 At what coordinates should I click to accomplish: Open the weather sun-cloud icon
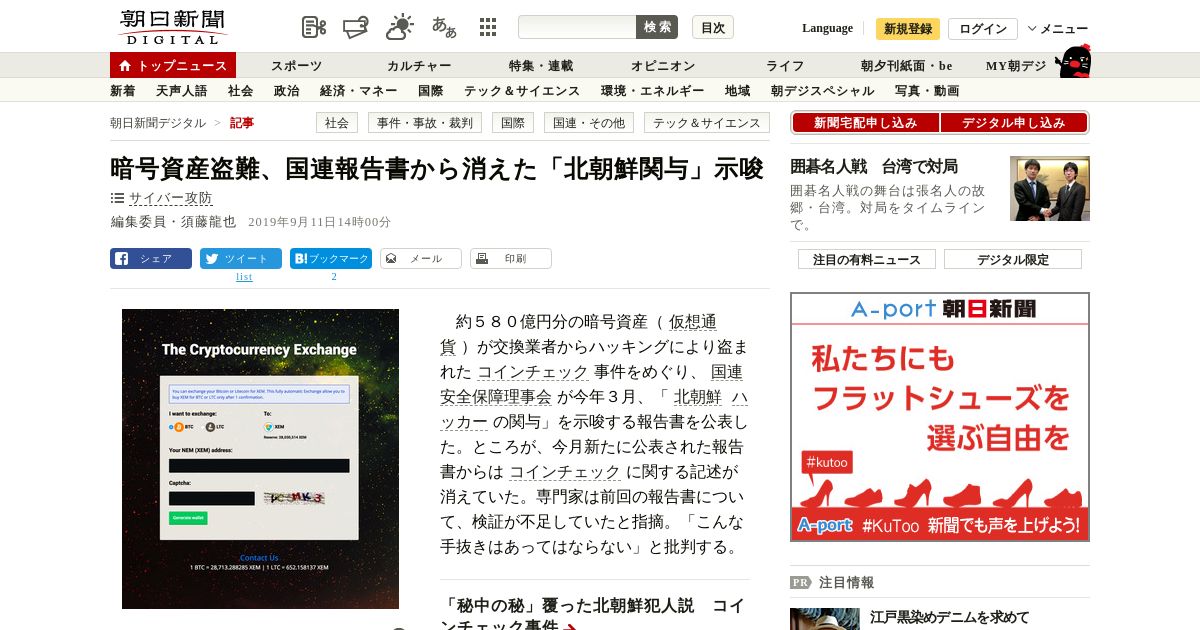click(x=400, y=28)
